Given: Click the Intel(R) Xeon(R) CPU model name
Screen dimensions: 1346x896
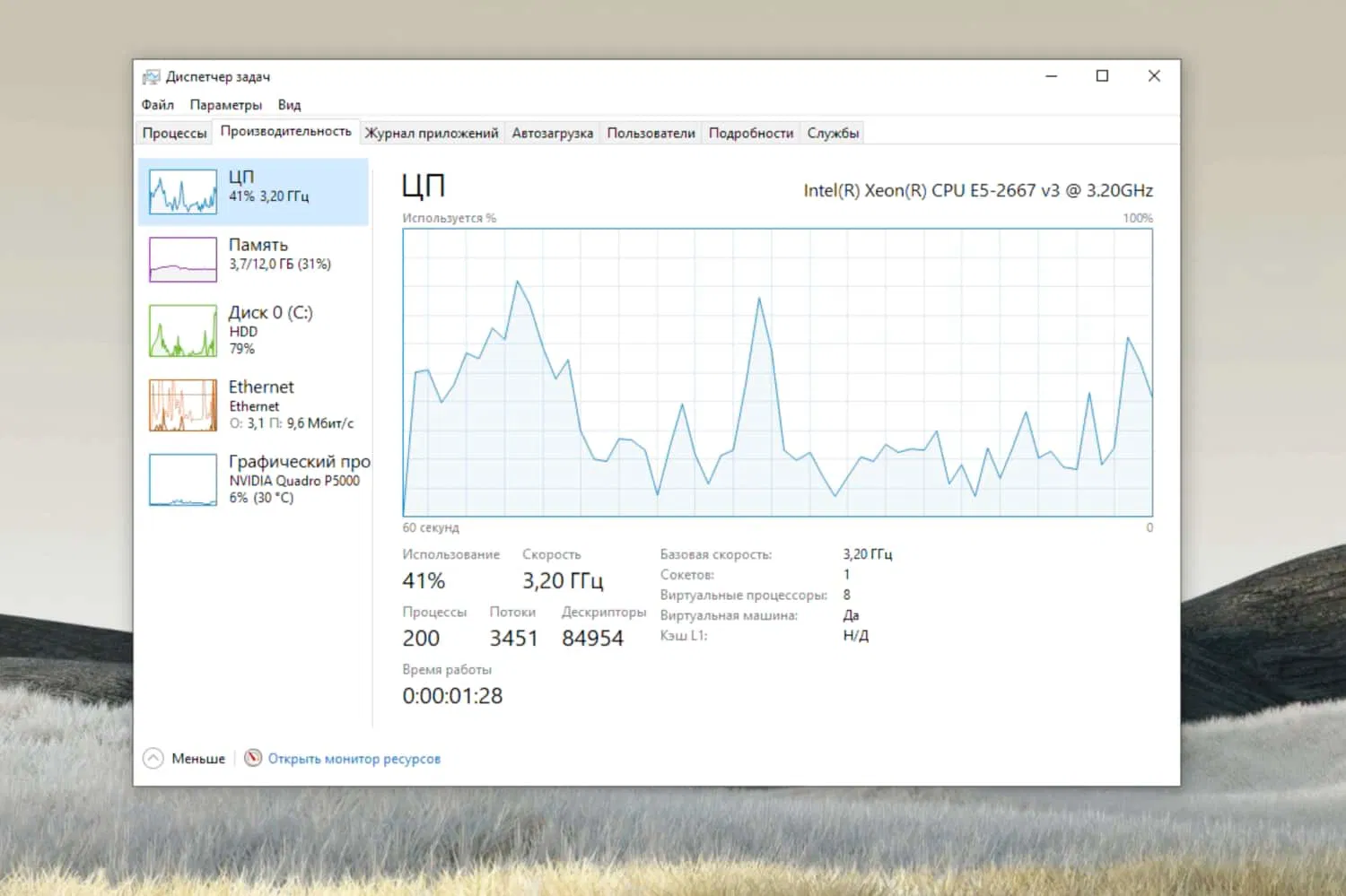Looking at the screenshot, I should [978, 190].
